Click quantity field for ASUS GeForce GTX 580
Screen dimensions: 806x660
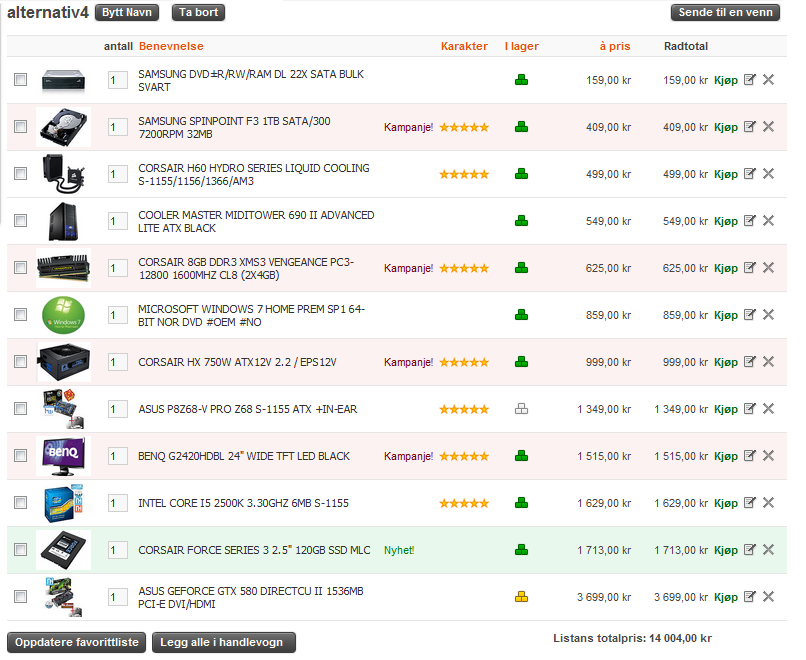pyautogui.click(x=118, y=597)
